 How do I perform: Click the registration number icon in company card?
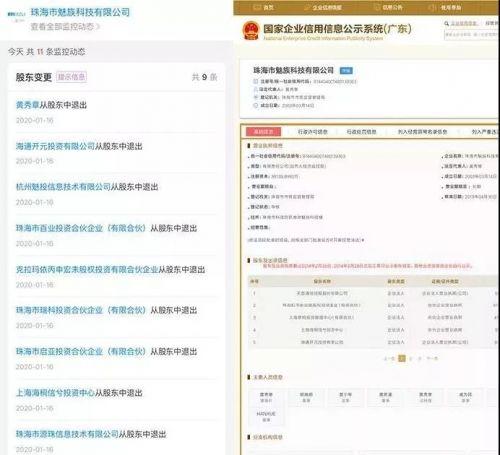point(256,81)
